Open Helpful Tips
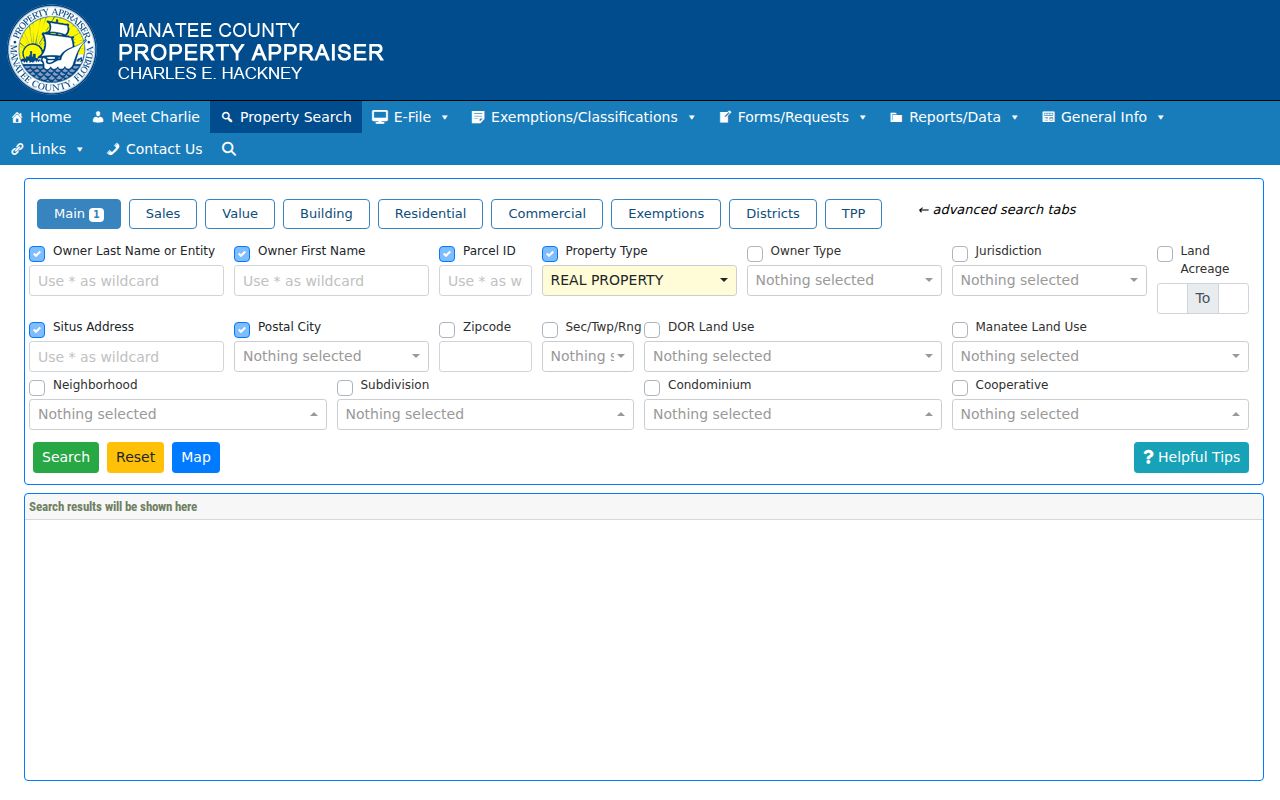The width and height of the screenshot is (1280, 800). click(x=1191, y=457)
